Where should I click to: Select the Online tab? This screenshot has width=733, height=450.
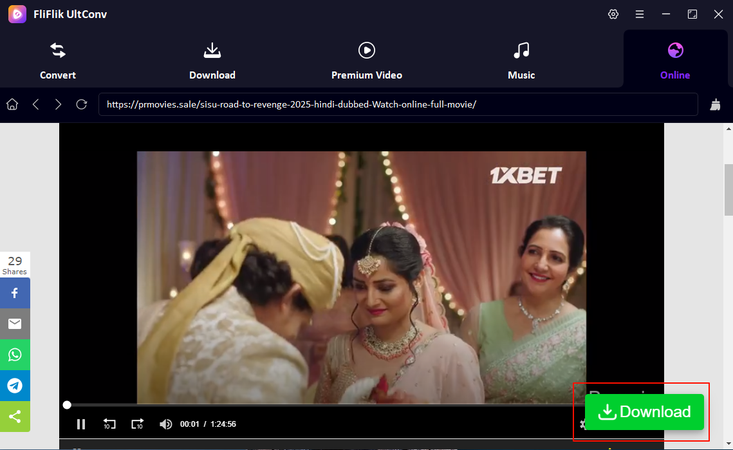point(675,61)
